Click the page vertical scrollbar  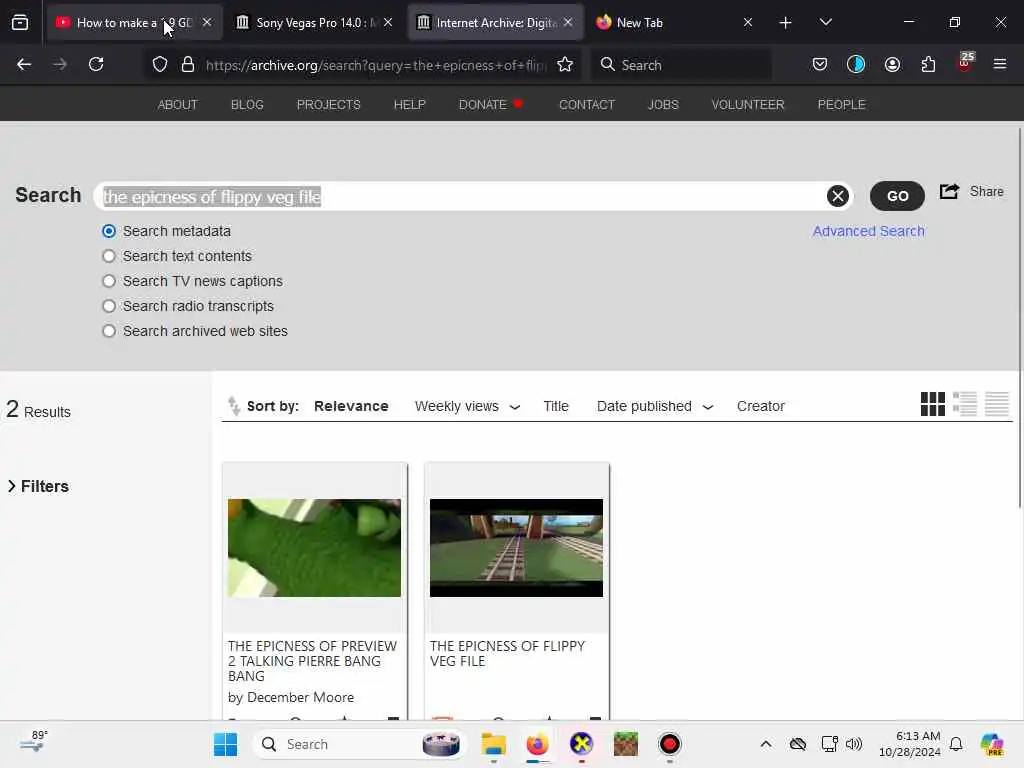pos(1019,317)
